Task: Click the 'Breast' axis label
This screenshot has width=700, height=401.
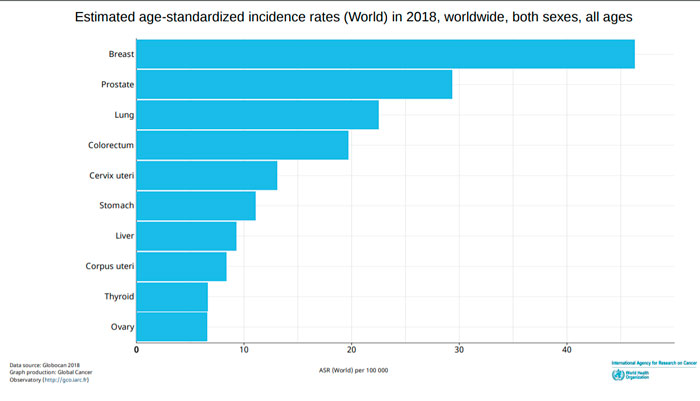Action: click(x=121, y=54)
